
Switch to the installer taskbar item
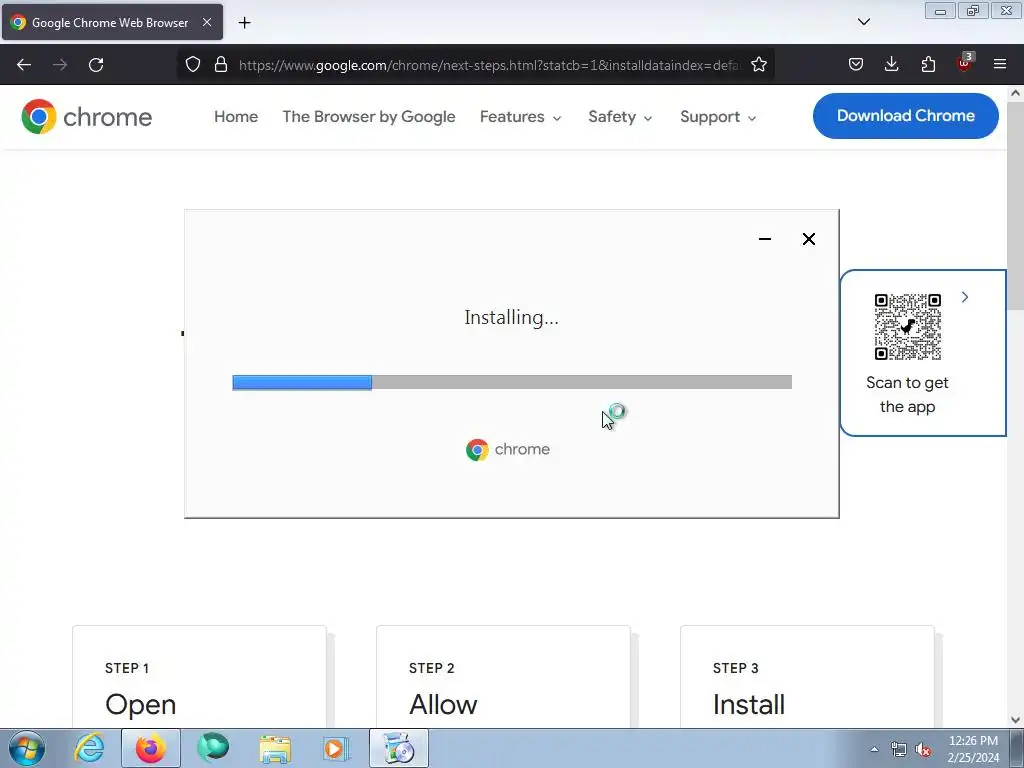coord(398,748)
